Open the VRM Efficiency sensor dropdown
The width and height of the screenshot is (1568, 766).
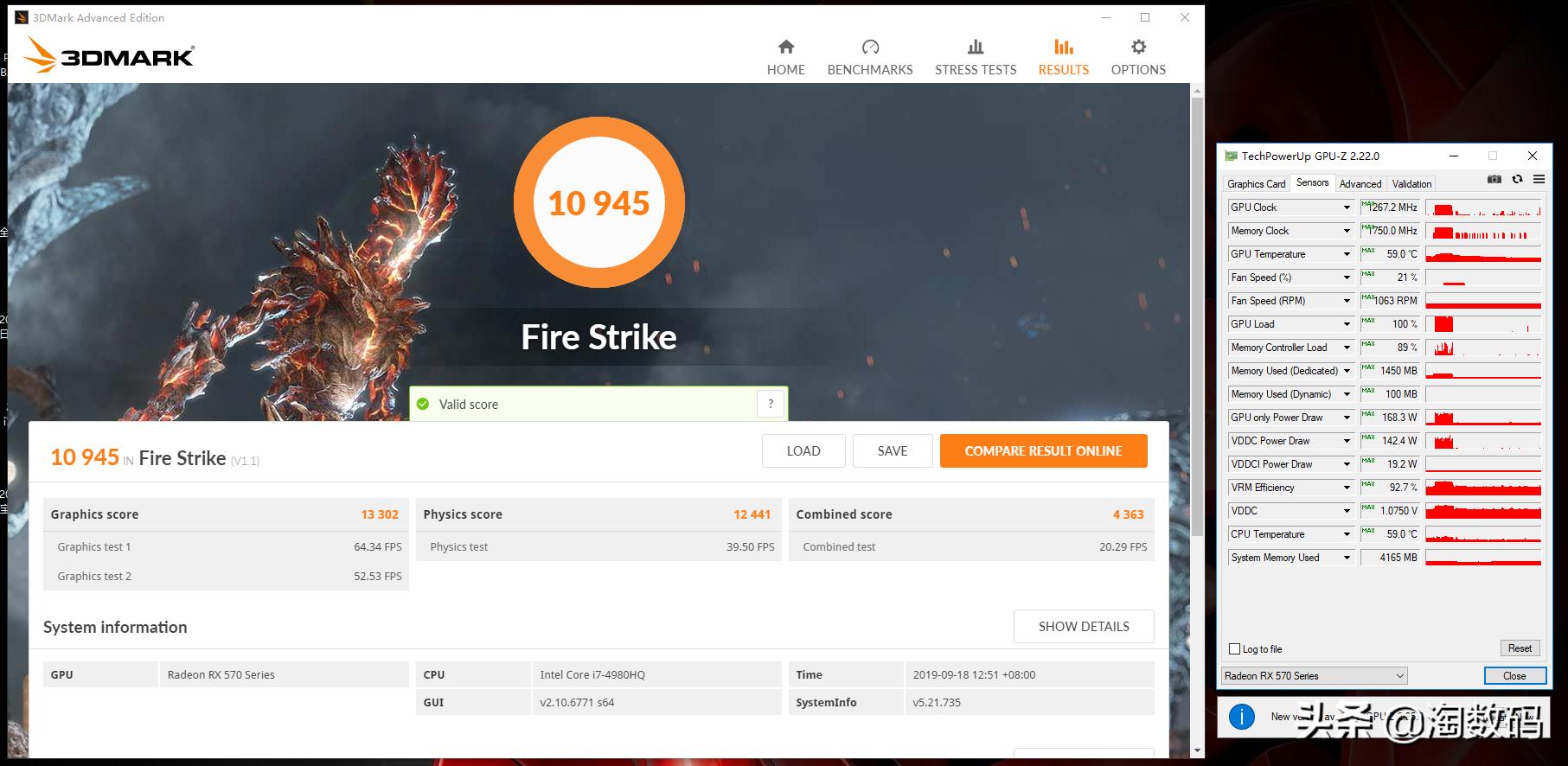click(x=1347, y=488)
